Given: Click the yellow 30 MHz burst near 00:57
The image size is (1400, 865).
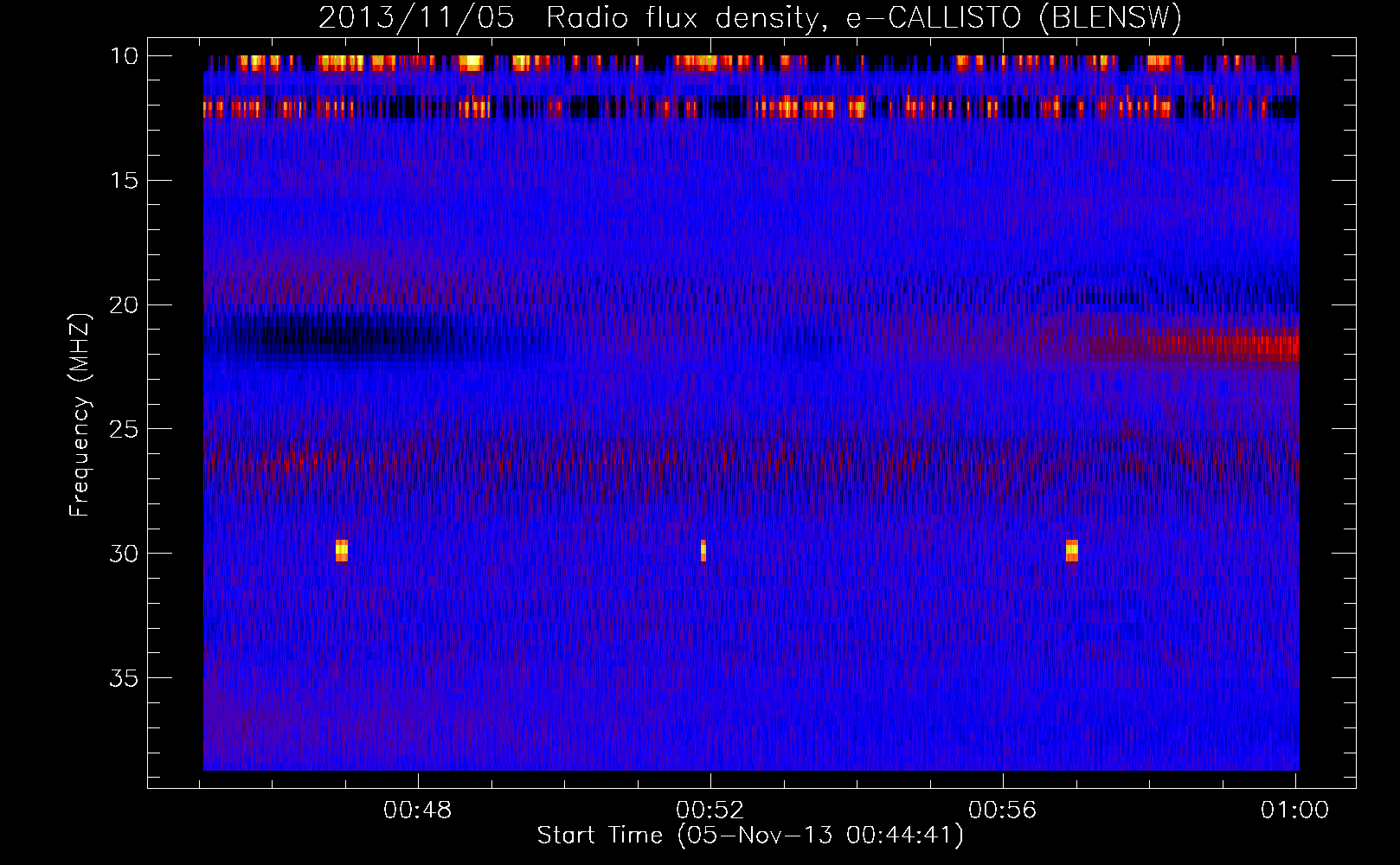Looking at the screenshot, I should [1072, 551].
